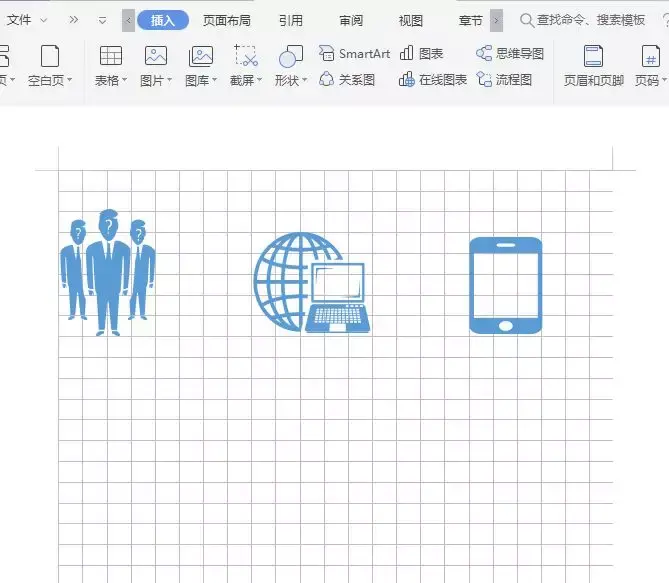
Task: Open 页眉和页脚 header and footer
Action: click(x=593, y=66)
